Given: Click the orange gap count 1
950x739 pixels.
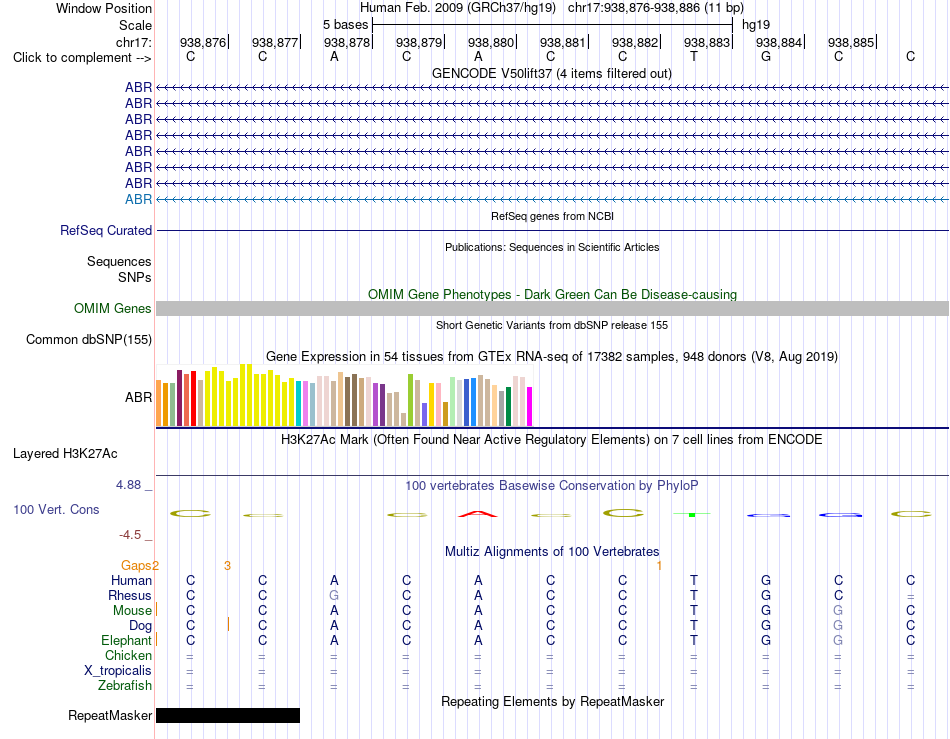Looking at the screenshot, I should click(659, 566).
